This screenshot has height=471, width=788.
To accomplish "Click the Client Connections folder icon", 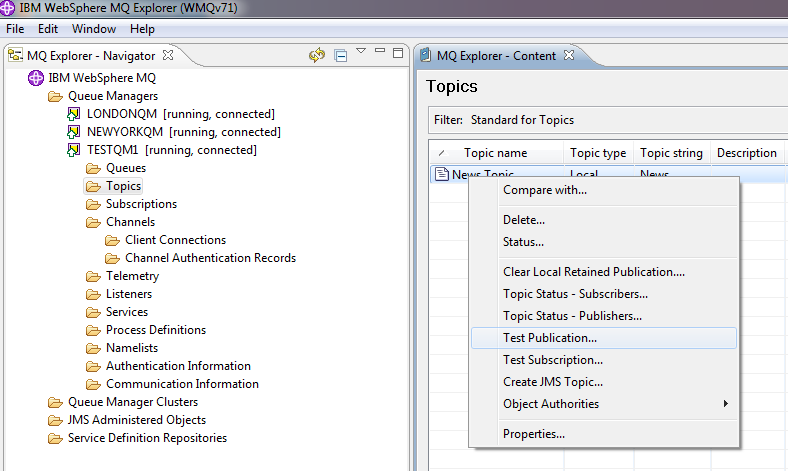I will [x=112, y=240].
